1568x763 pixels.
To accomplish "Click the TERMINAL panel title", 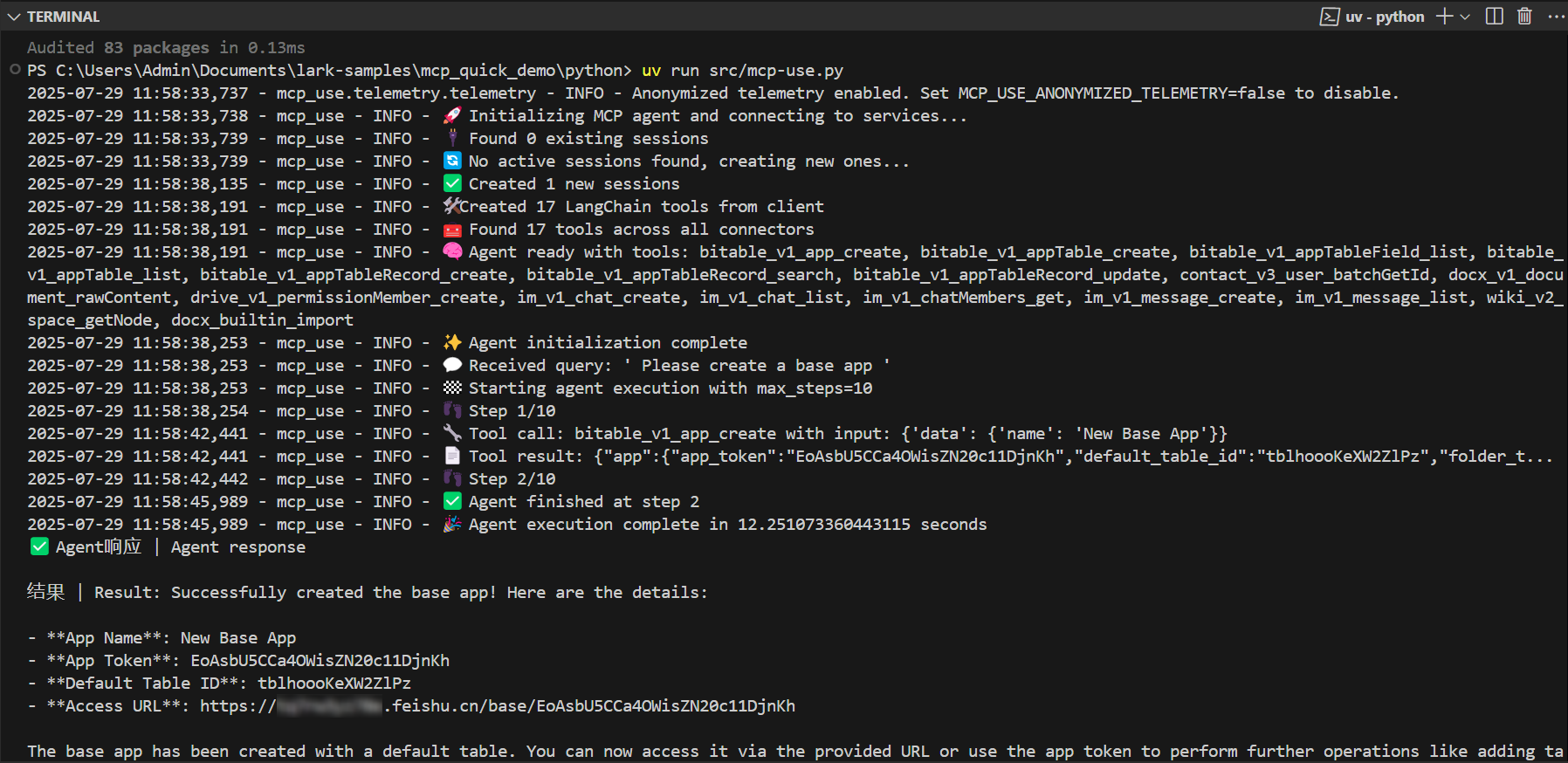I will [x=63, y=17].
